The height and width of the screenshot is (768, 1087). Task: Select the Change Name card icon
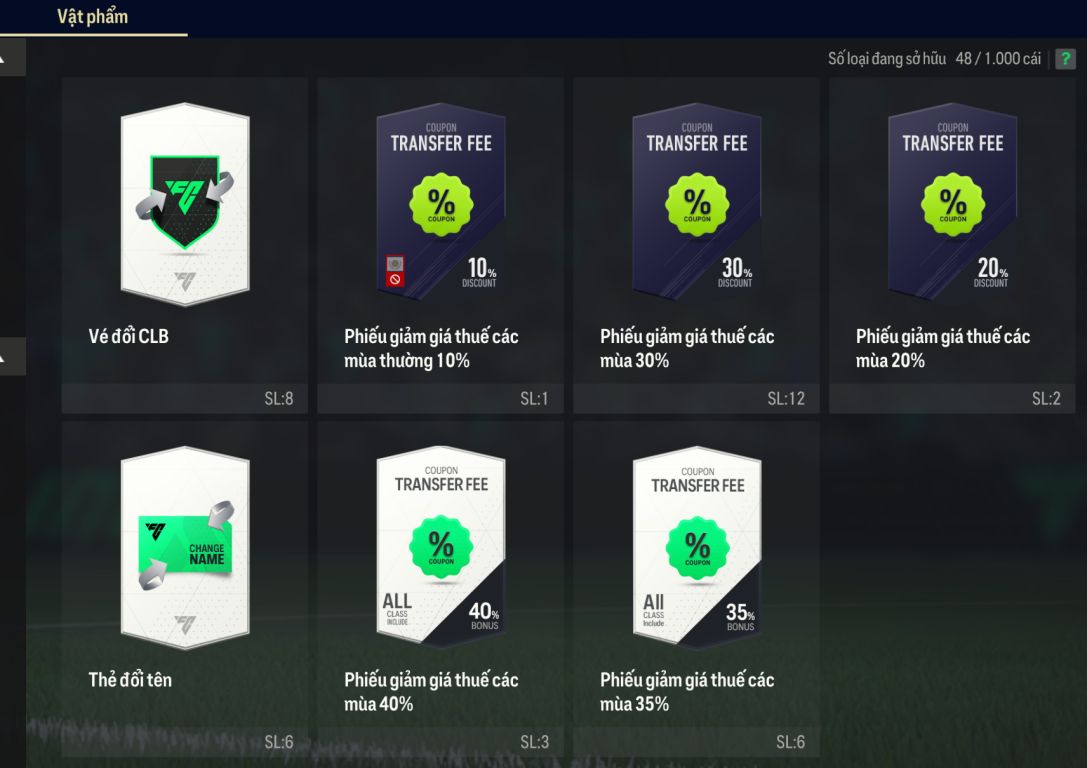[184, 548]
